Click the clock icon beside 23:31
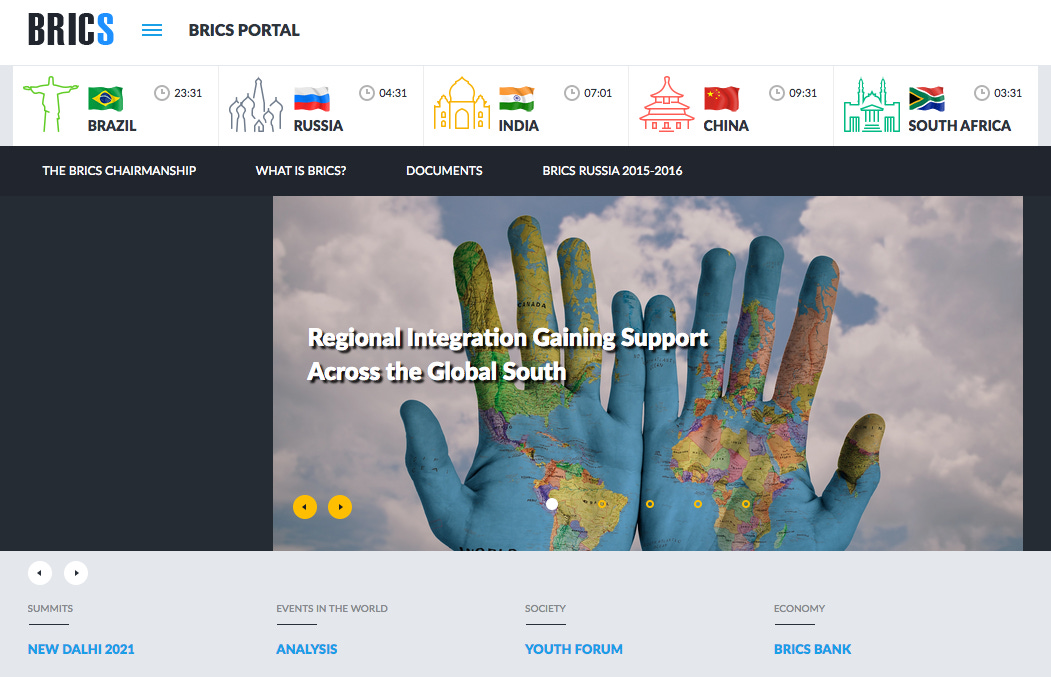Image resolution: width=1051 pixels, height=677 pixels. point(162,93)
